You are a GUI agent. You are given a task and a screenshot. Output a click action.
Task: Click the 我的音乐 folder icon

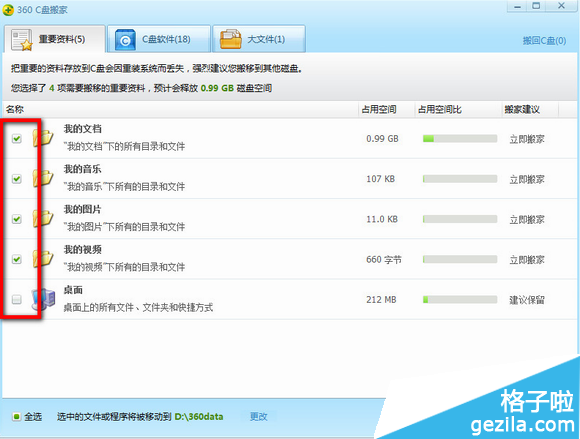click(x=43, y=178)
